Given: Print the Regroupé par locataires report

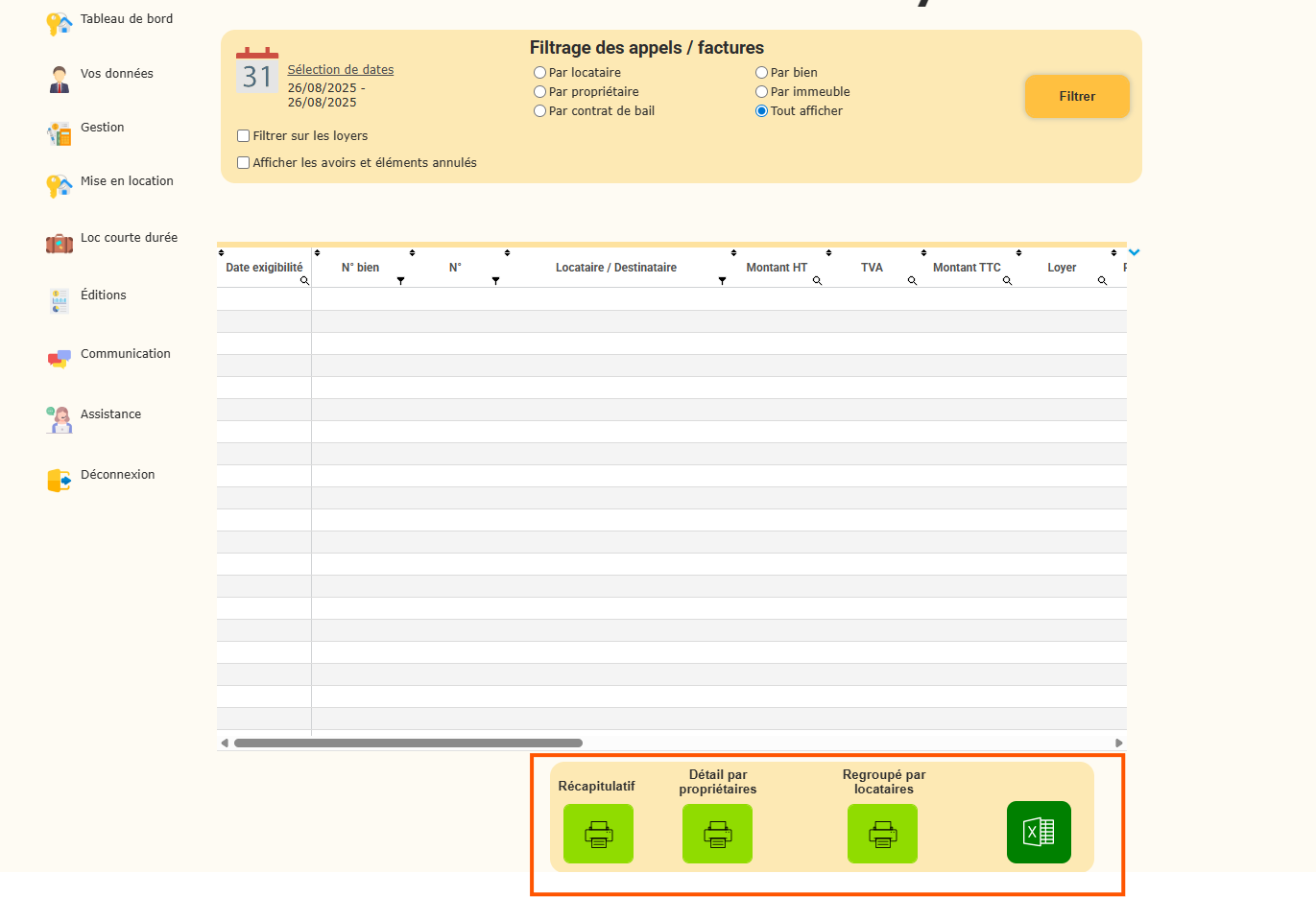Looking at the screenshot, I should (882, 834).
